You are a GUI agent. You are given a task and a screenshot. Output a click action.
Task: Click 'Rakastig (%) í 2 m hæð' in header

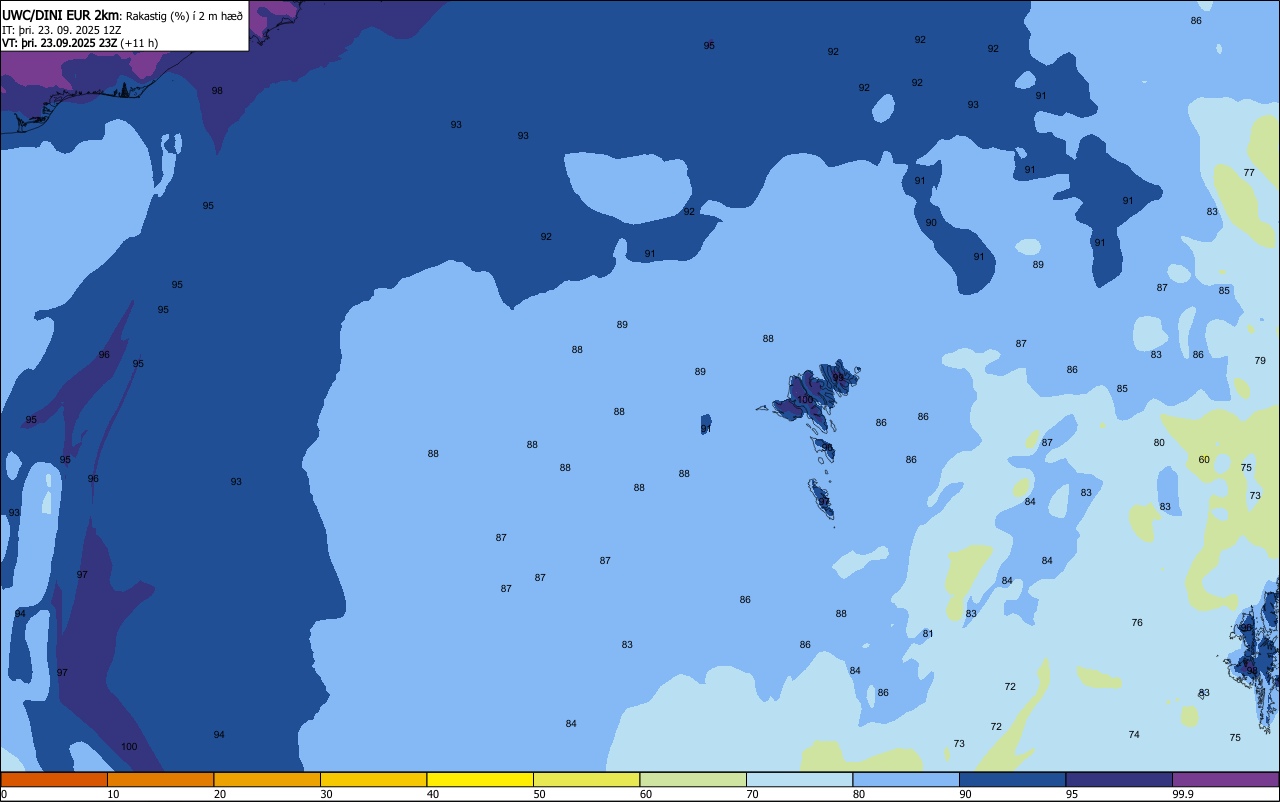(184, 15)
